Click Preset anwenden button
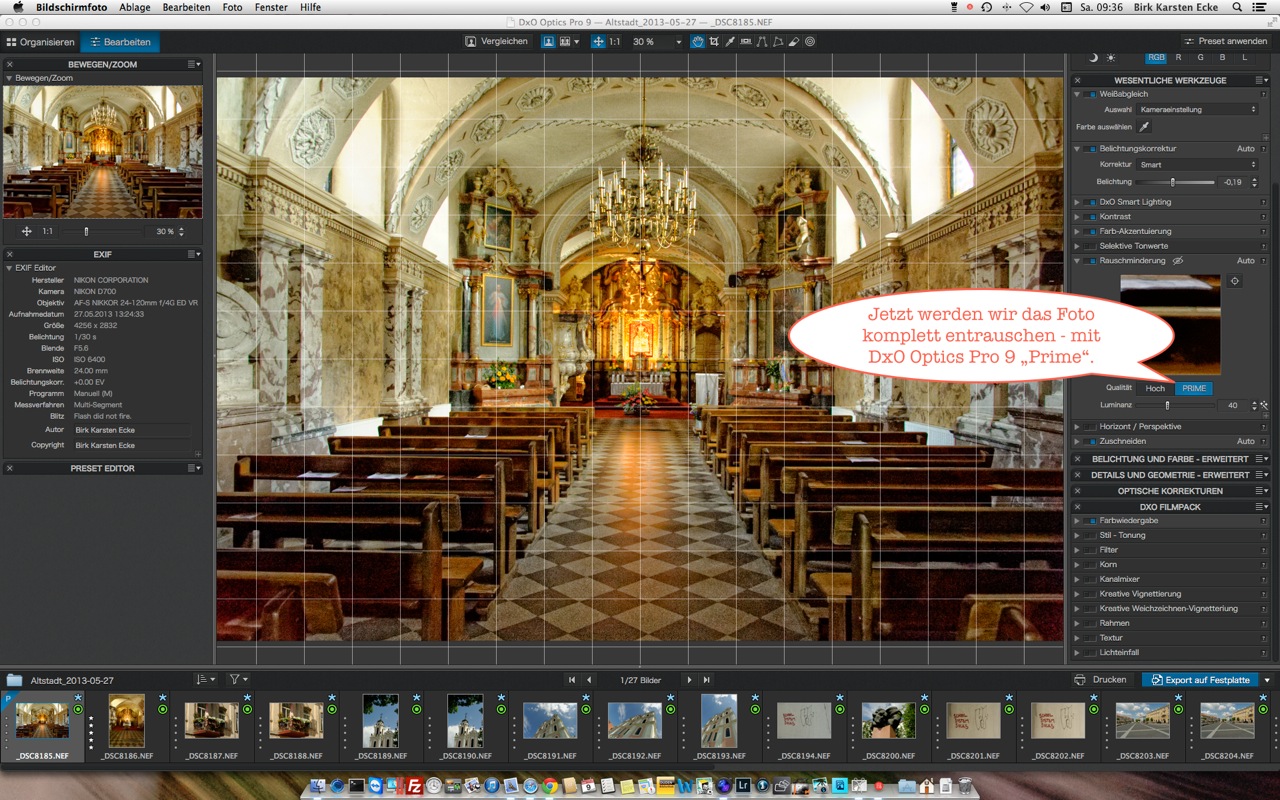 coord(1225,42)
